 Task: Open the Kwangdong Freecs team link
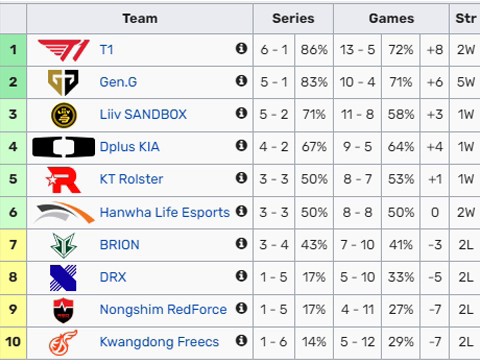pos(159,342)
